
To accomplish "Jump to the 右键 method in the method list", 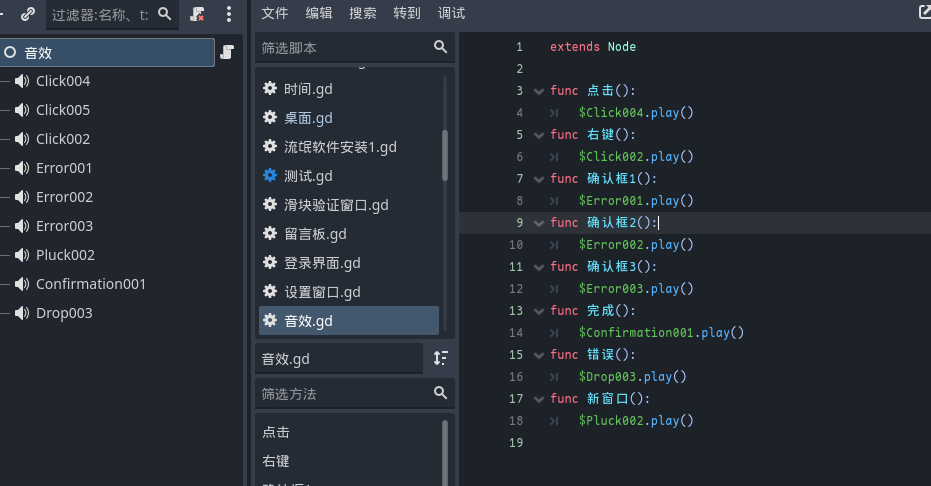I will tap(276, 461).
